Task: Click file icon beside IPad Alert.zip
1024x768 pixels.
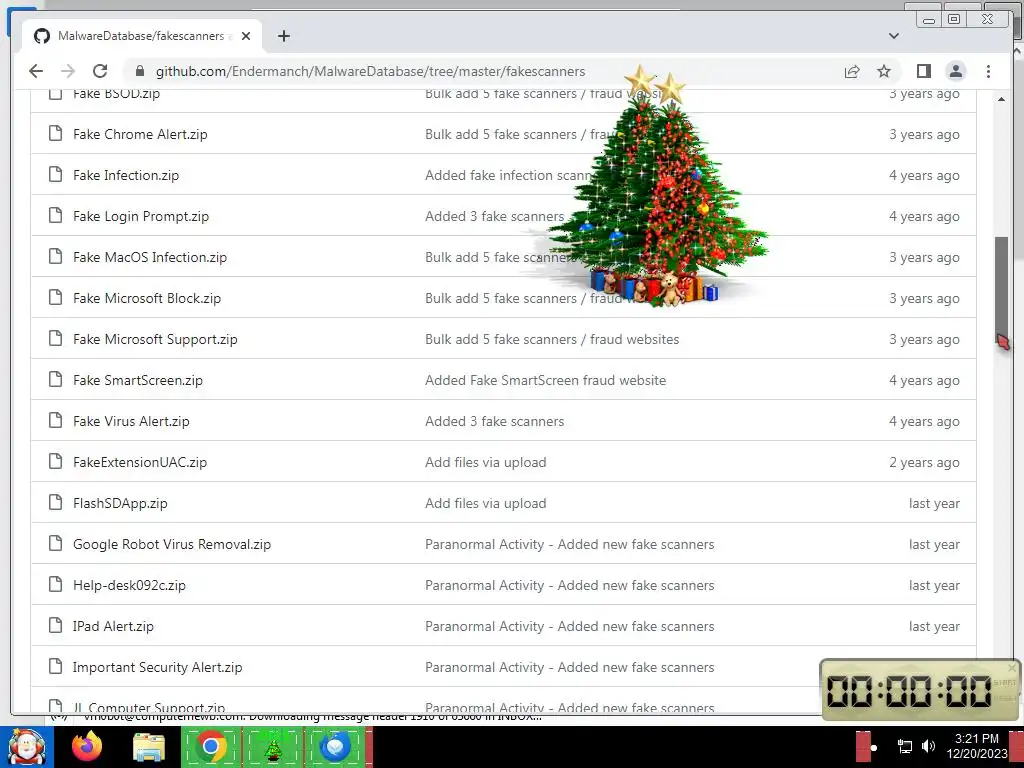Action: 56,626
